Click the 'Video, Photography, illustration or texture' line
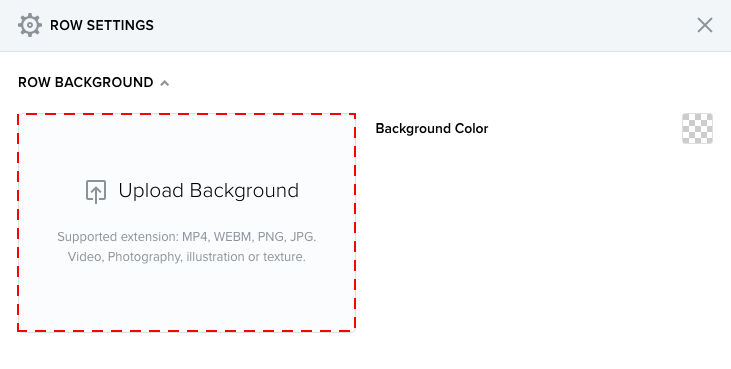Screen dimensions: 731x369 click(186, 257)
